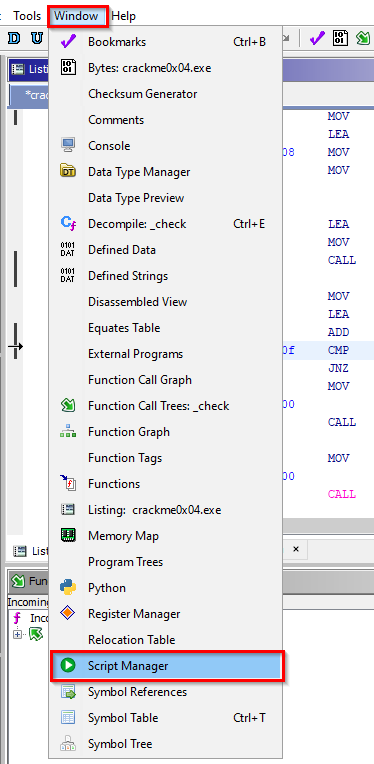The image size is (374, 764).
Task: Click the Bookmarks checkmark icon in menu
Action: [68, 42]
